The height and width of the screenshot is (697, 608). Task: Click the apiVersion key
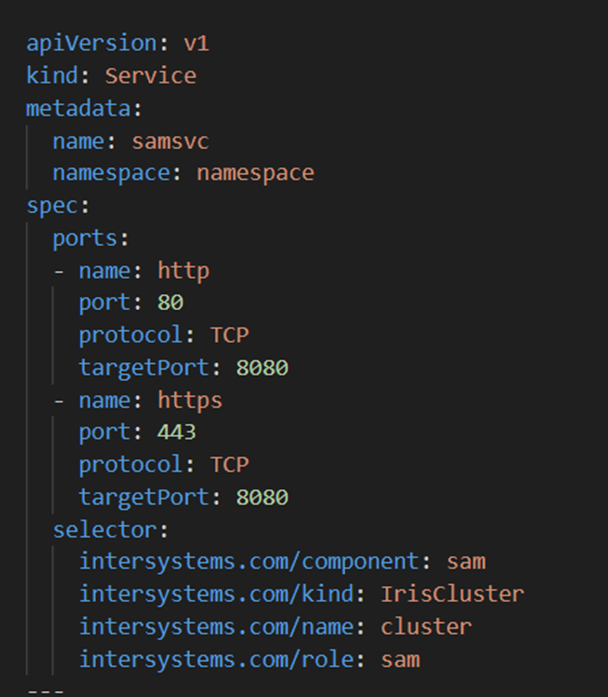coord(92,44)
